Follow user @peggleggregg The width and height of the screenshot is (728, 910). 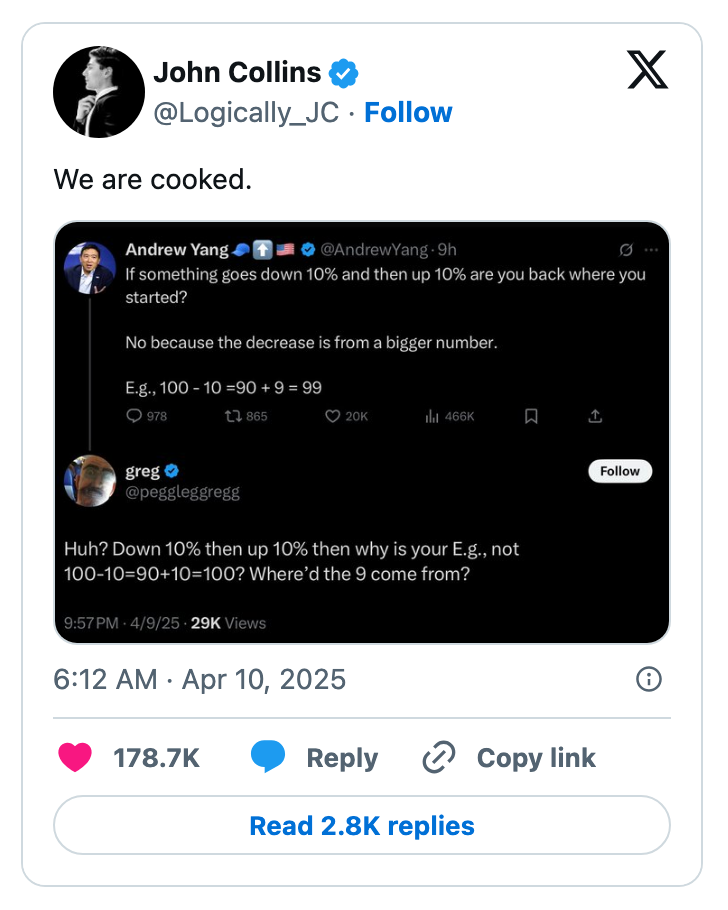pyautogui.click(x=619, y=471)
